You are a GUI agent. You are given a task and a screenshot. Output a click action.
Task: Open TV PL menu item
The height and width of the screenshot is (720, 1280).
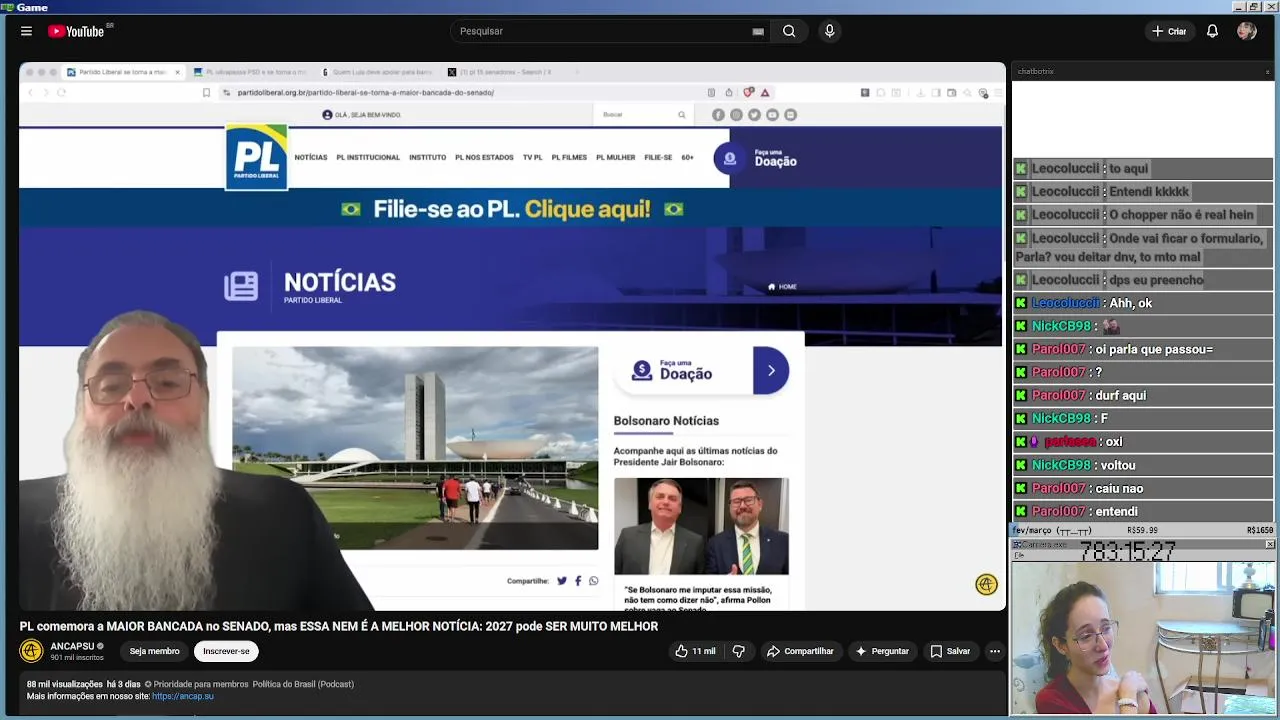click(x=532, y=157)
